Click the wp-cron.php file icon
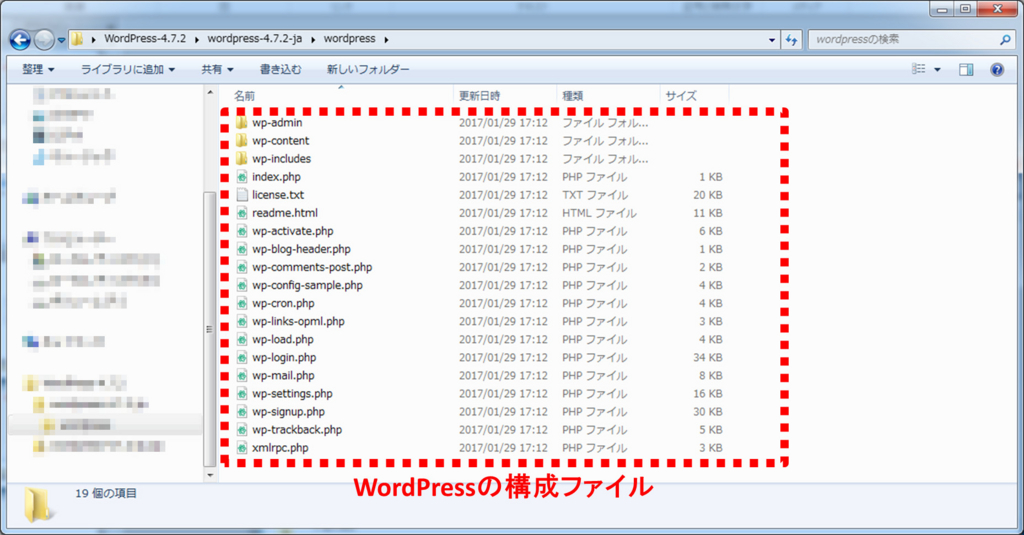This screenshot has height=535, width=1024. point(242,303)
